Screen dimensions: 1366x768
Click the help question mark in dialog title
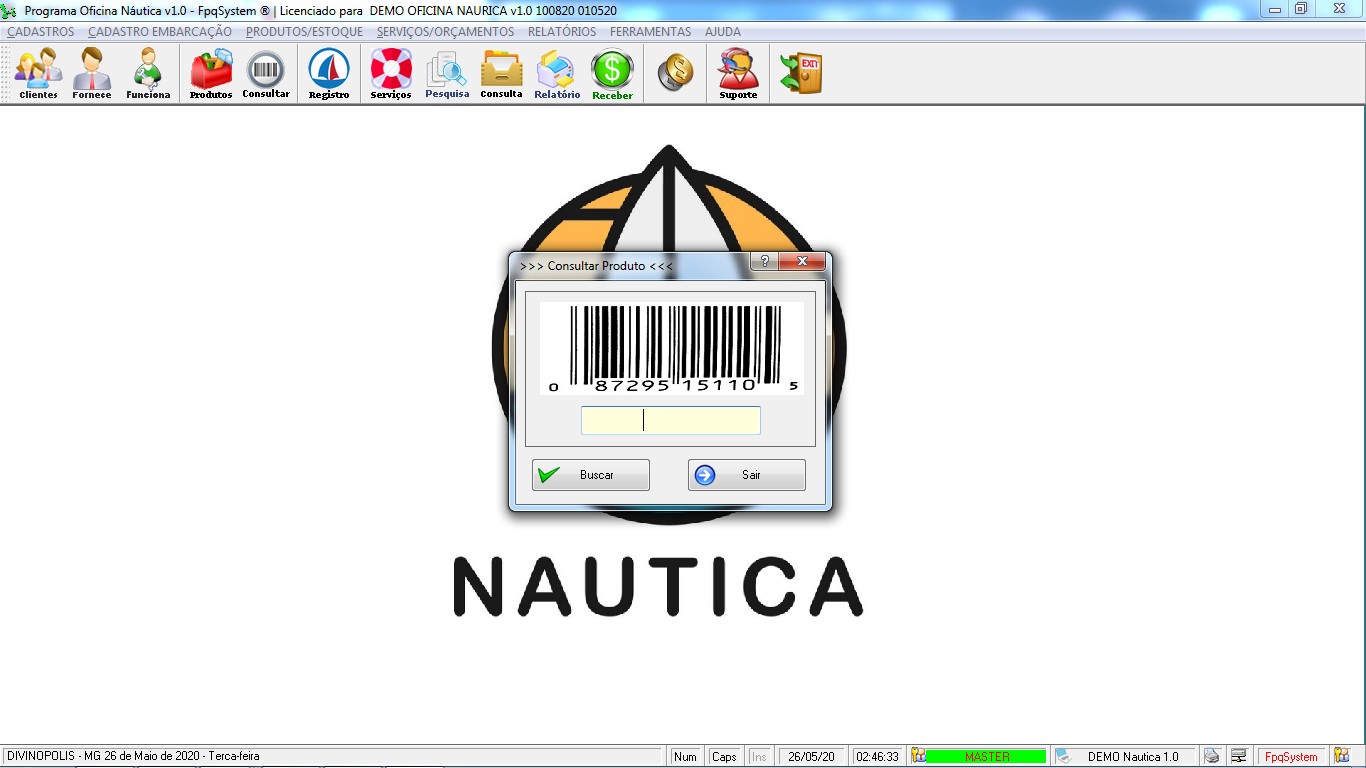(764, 262)
